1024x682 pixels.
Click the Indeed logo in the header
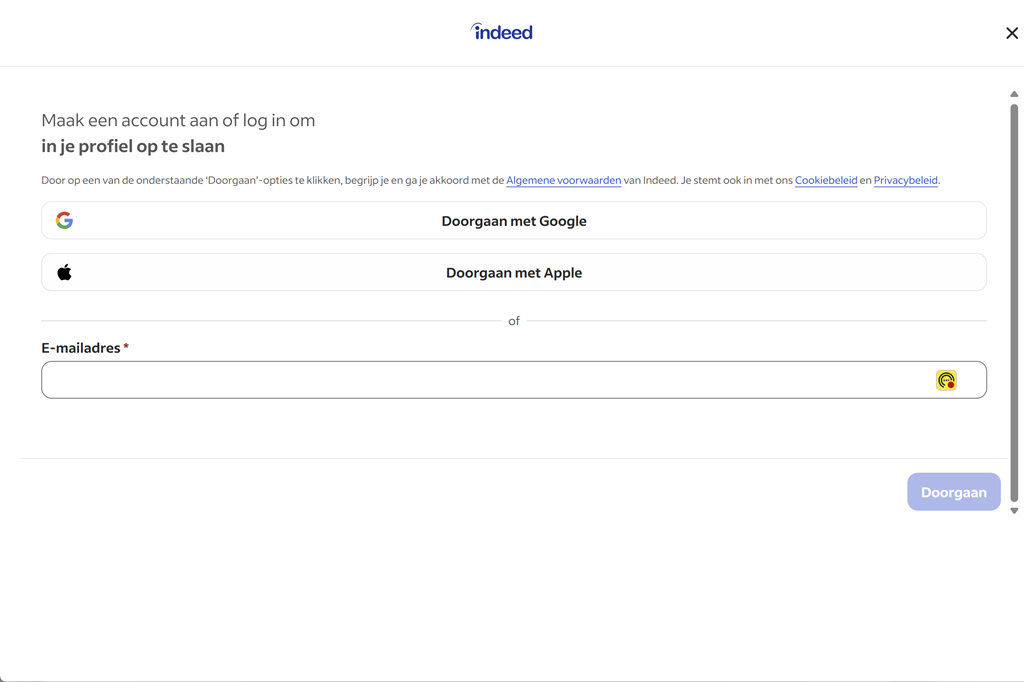pos(502,32)
